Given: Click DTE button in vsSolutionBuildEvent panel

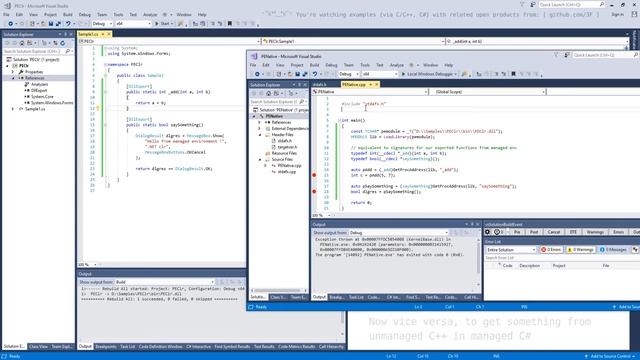Looking at the screenshot, I should (x=573, y=232).
